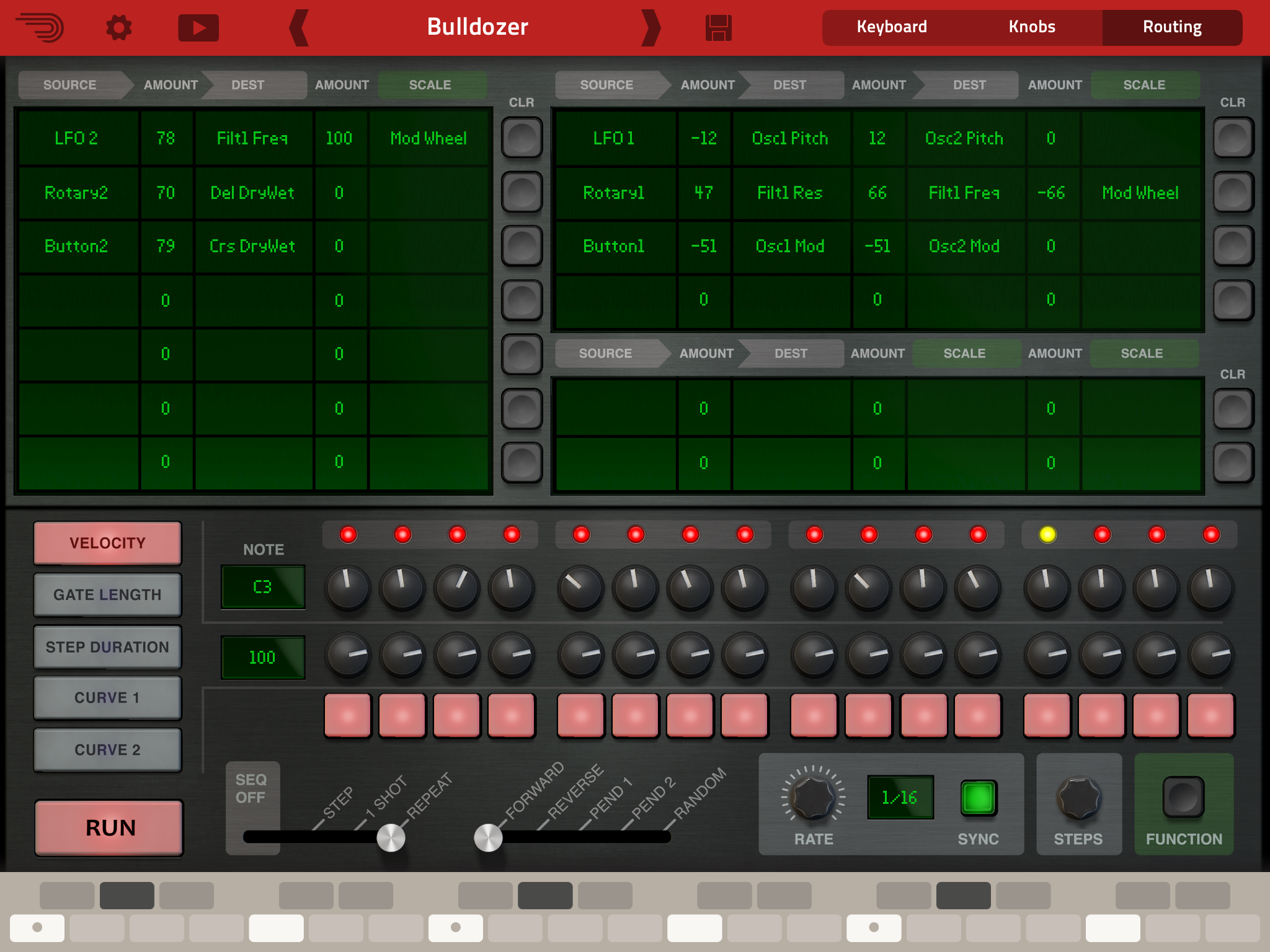Viewport: 1270px width, 952px height.
Task: Click the leftmost white keyboard key with dot
Action: point(37,928)
